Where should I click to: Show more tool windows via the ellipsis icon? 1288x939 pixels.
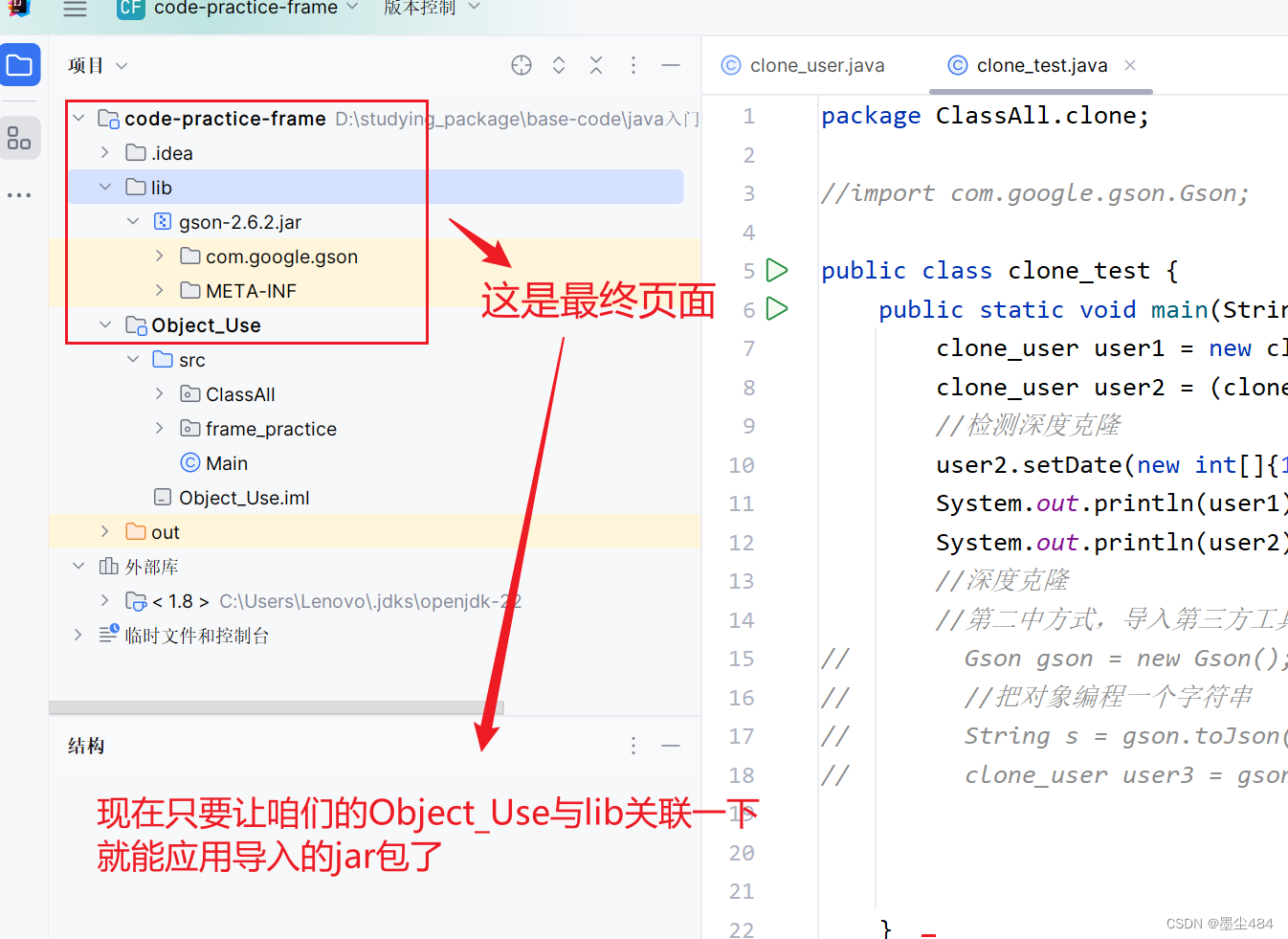pyautogui.click(x=20, y=194)
